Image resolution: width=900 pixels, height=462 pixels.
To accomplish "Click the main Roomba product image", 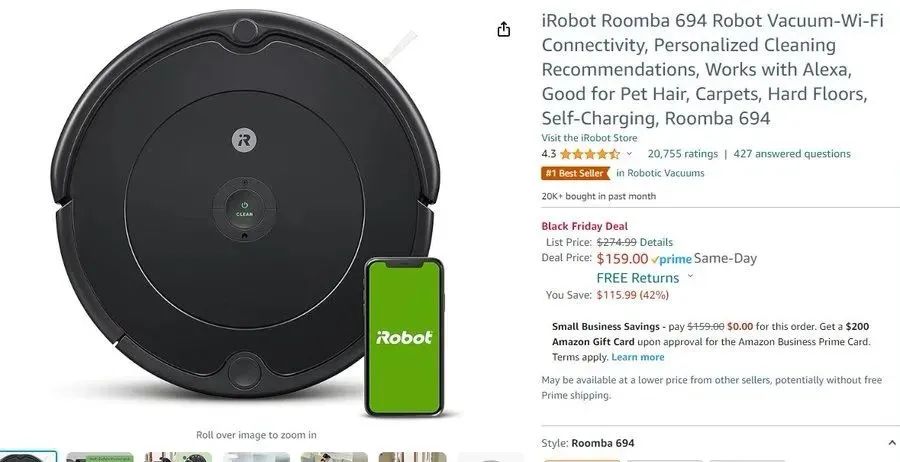I will click(247, 212).
